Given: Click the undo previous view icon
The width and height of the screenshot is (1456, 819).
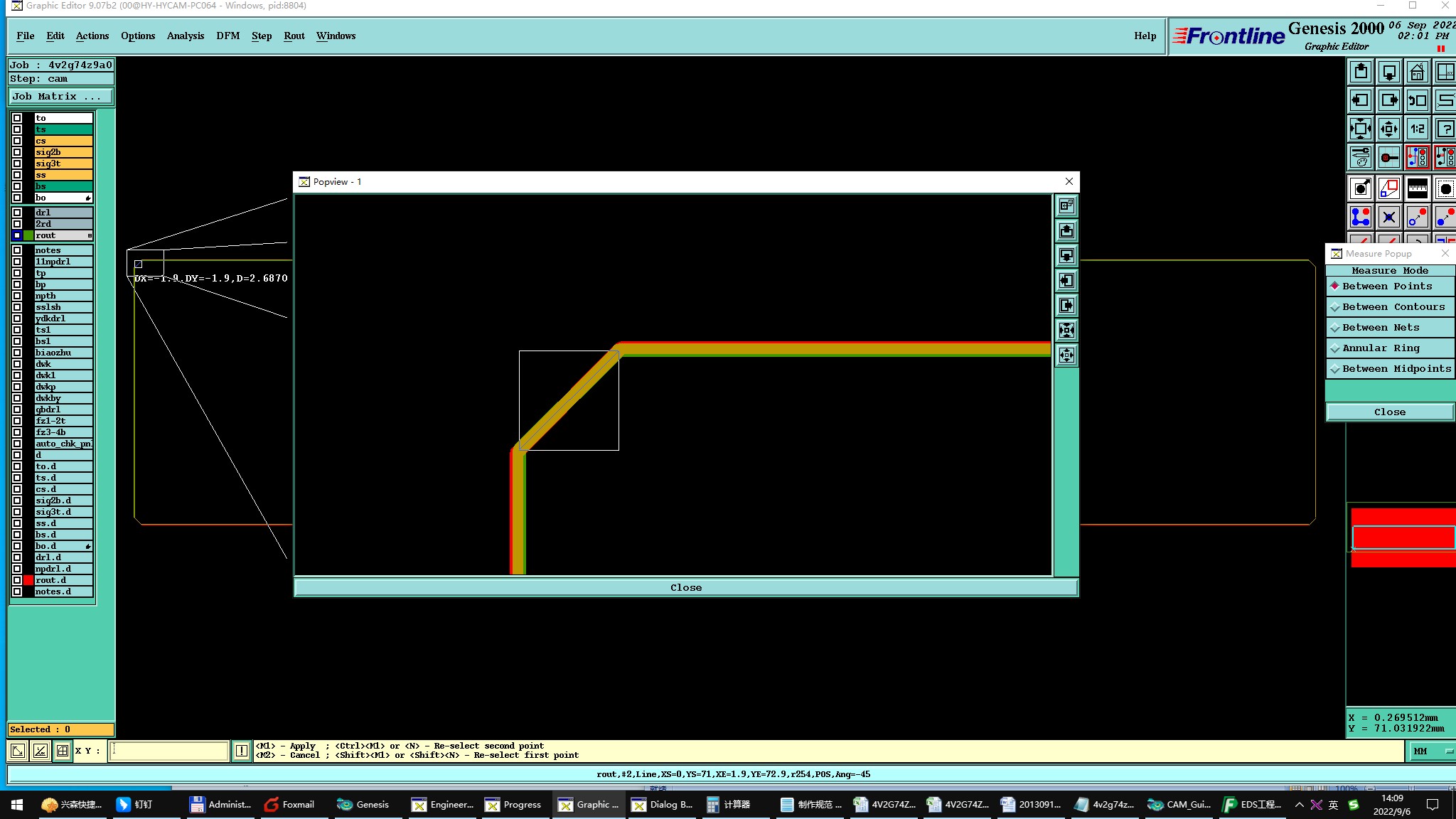Looking at the screenshot, I should pos(1417,100).
